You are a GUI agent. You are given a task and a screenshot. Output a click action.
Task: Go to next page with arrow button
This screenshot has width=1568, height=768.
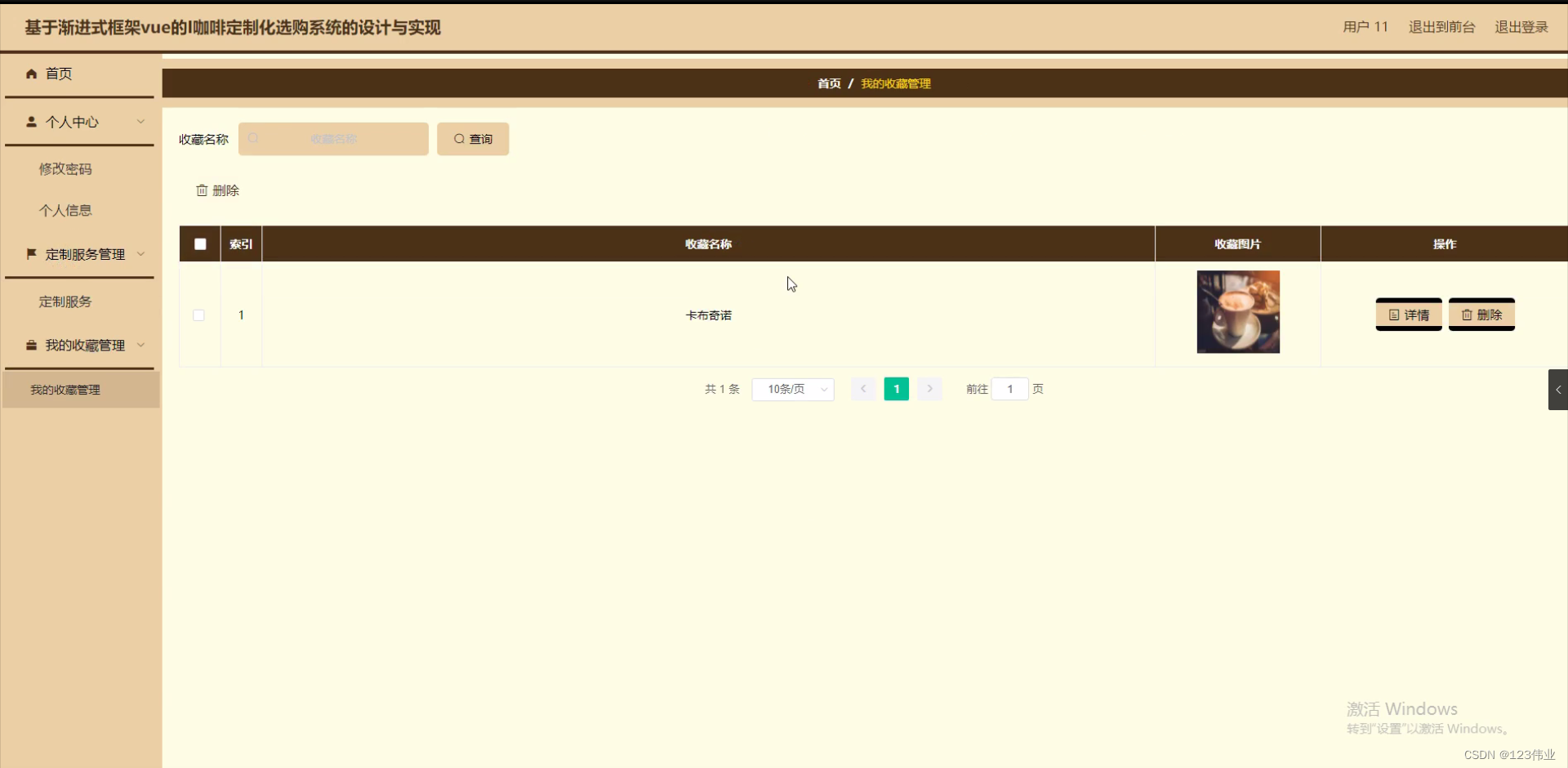(x=929, y=389)
